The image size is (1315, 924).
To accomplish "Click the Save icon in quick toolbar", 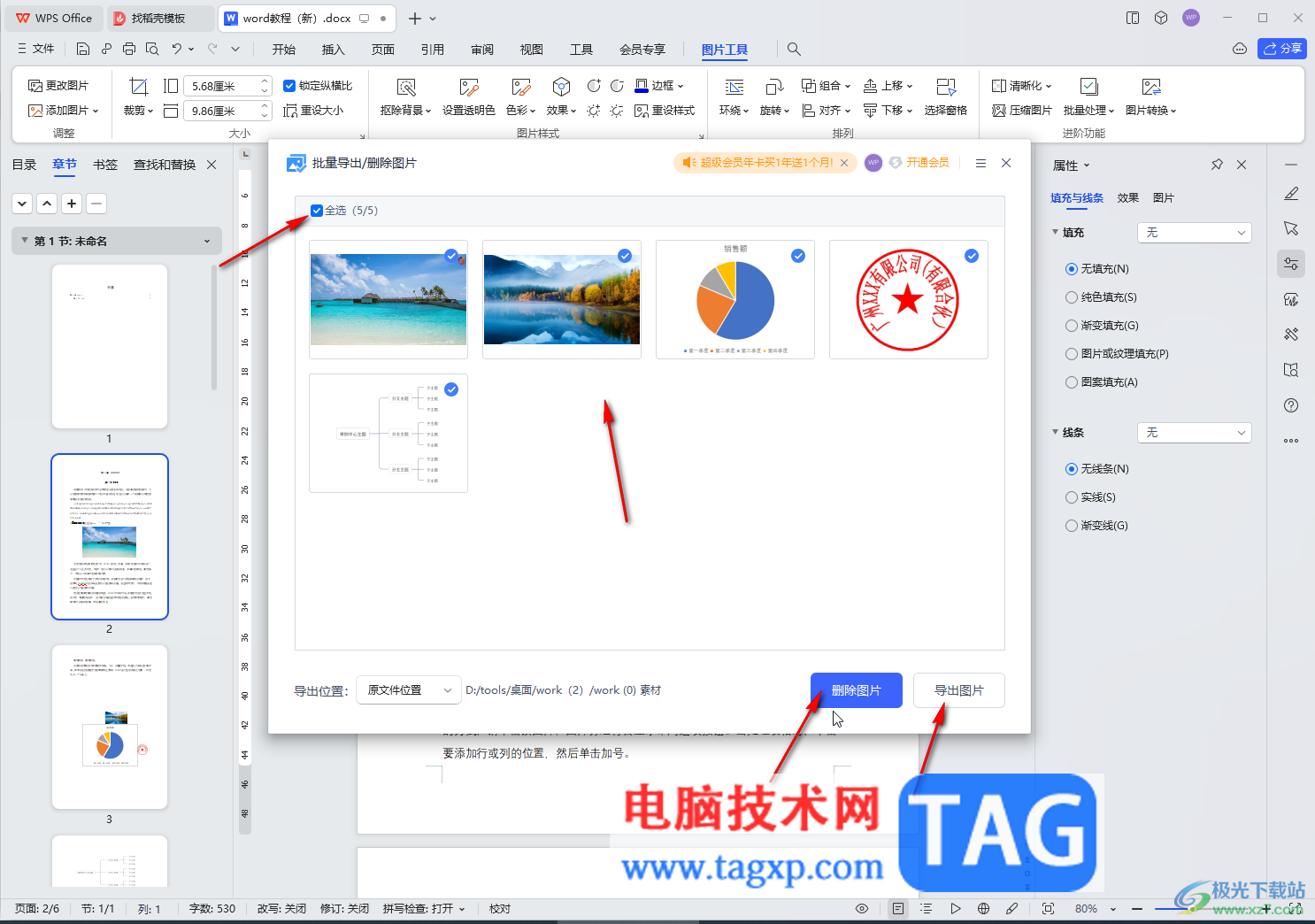I will point(82,49).
